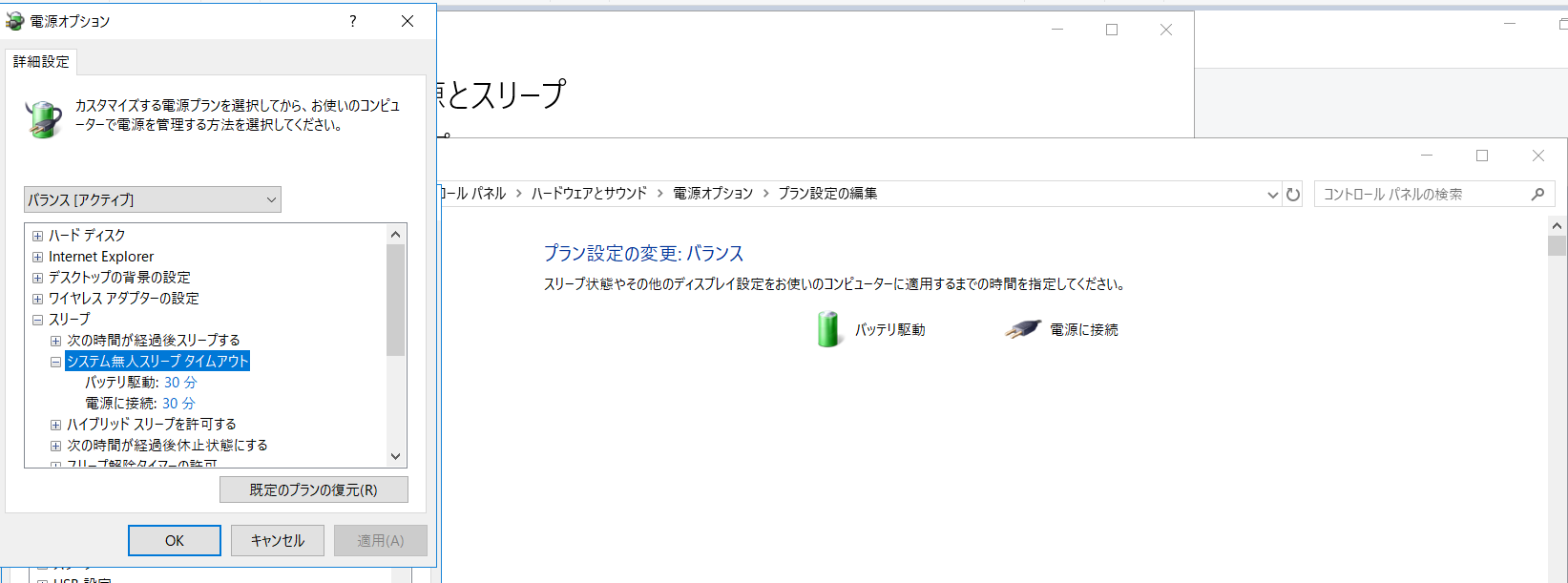1568x583 pixels.
Task: Collapse the スリープ tree node
Action: point(37,320)
